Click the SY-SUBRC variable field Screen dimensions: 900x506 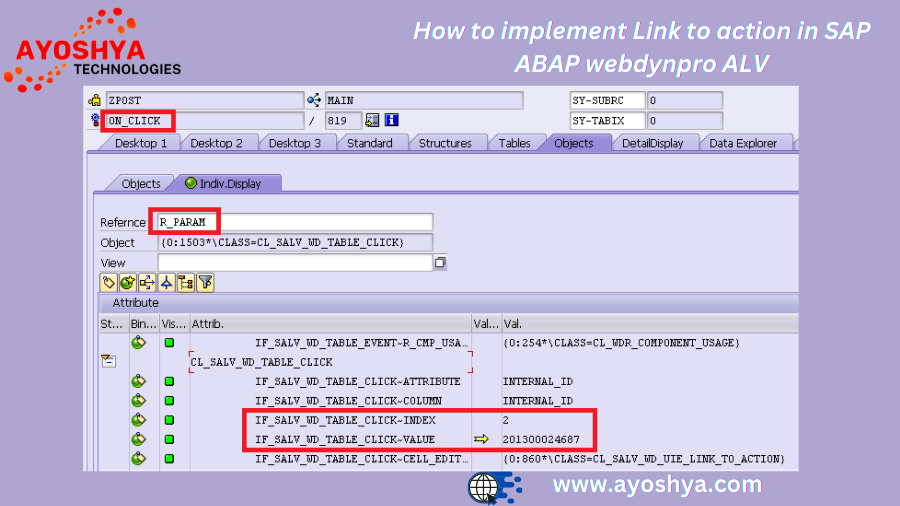pos(607,100)
